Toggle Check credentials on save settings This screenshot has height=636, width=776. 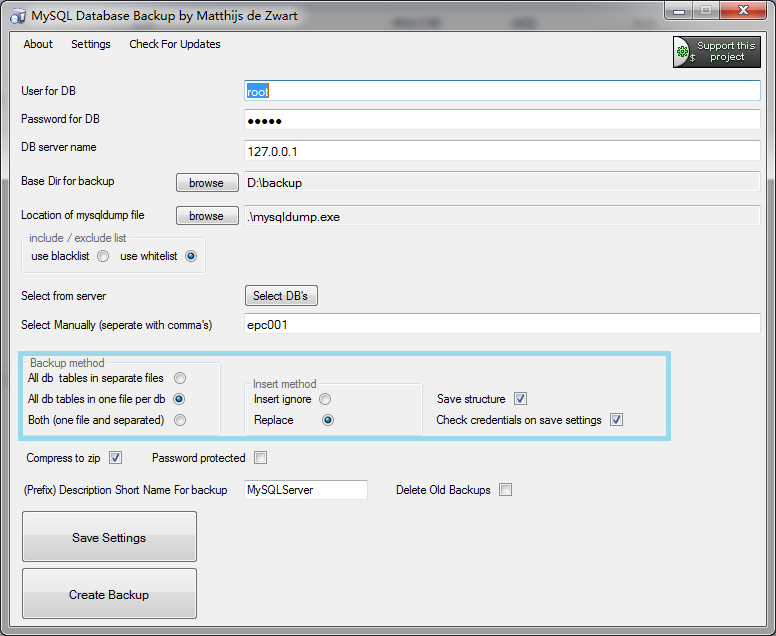pos(616,420)
